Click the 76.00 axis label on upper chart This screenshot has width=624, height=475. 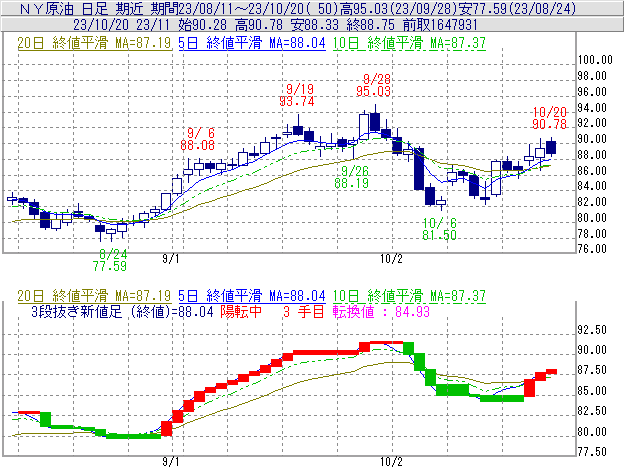click(592, 249)
